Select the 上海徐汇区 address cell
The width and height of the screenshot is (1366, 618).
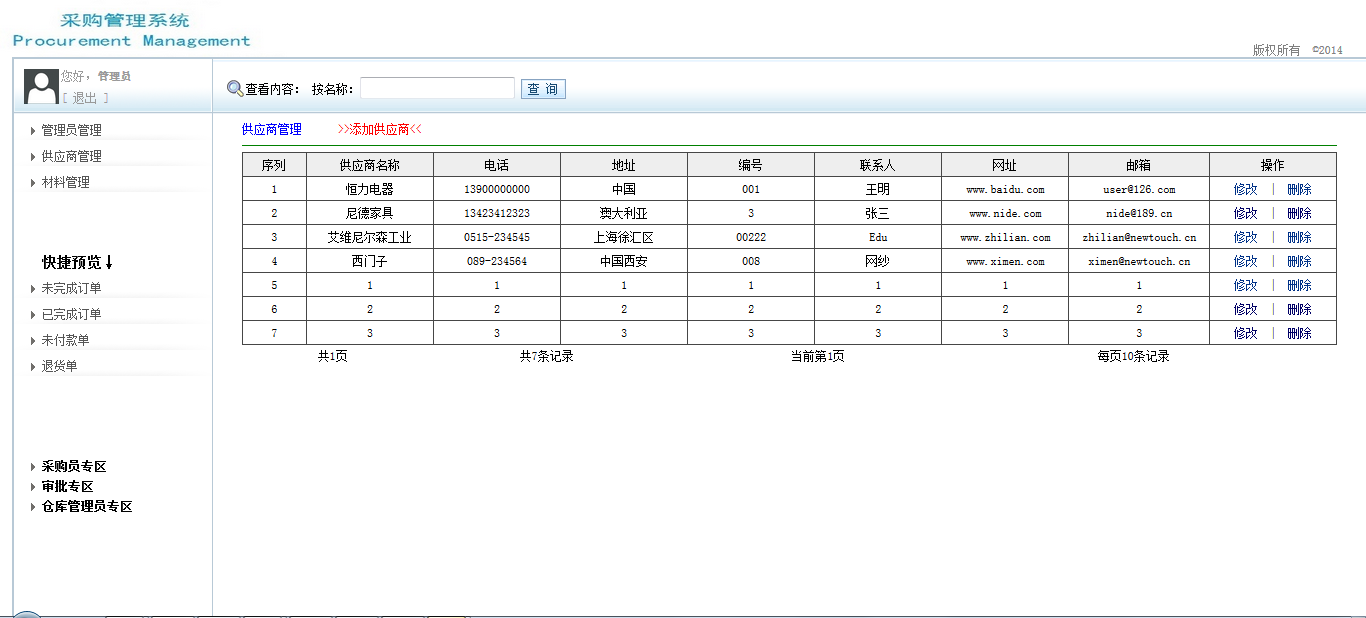coord(624,237)
